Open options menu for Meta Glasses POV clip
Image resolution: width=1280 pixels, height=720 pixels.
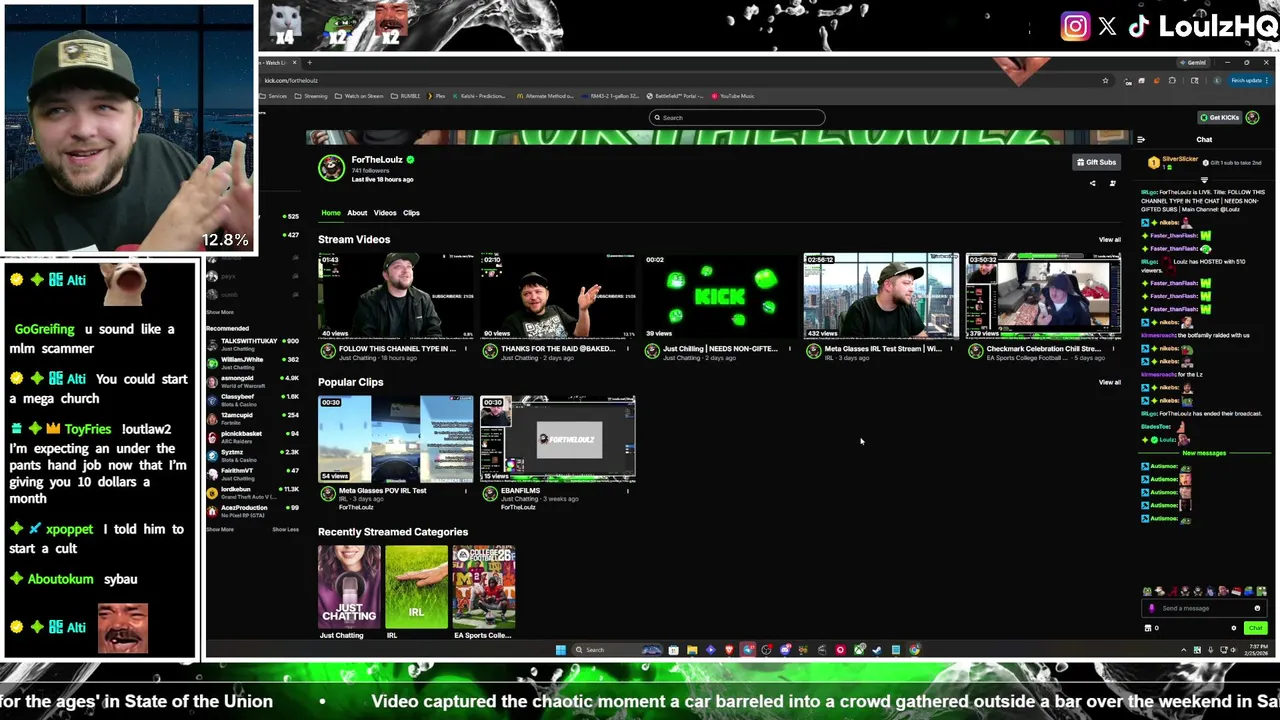pos(466,491)
